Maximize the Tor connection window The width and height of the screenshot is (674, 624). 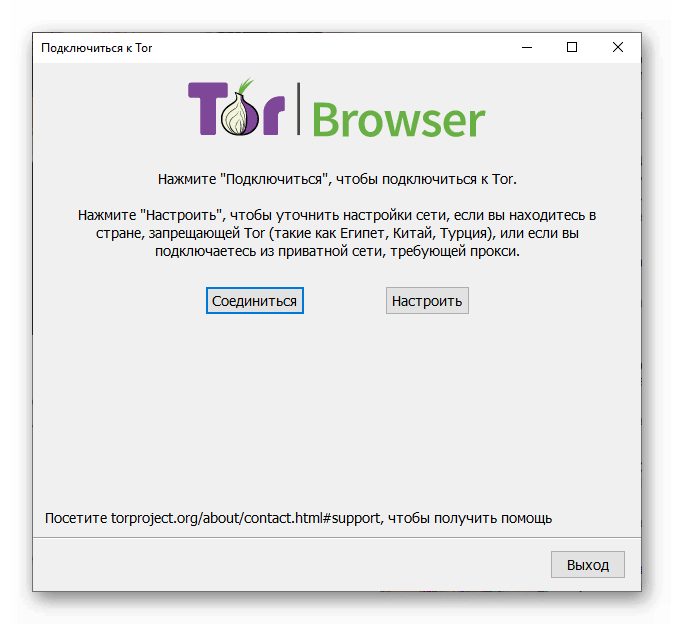point(572,47)
